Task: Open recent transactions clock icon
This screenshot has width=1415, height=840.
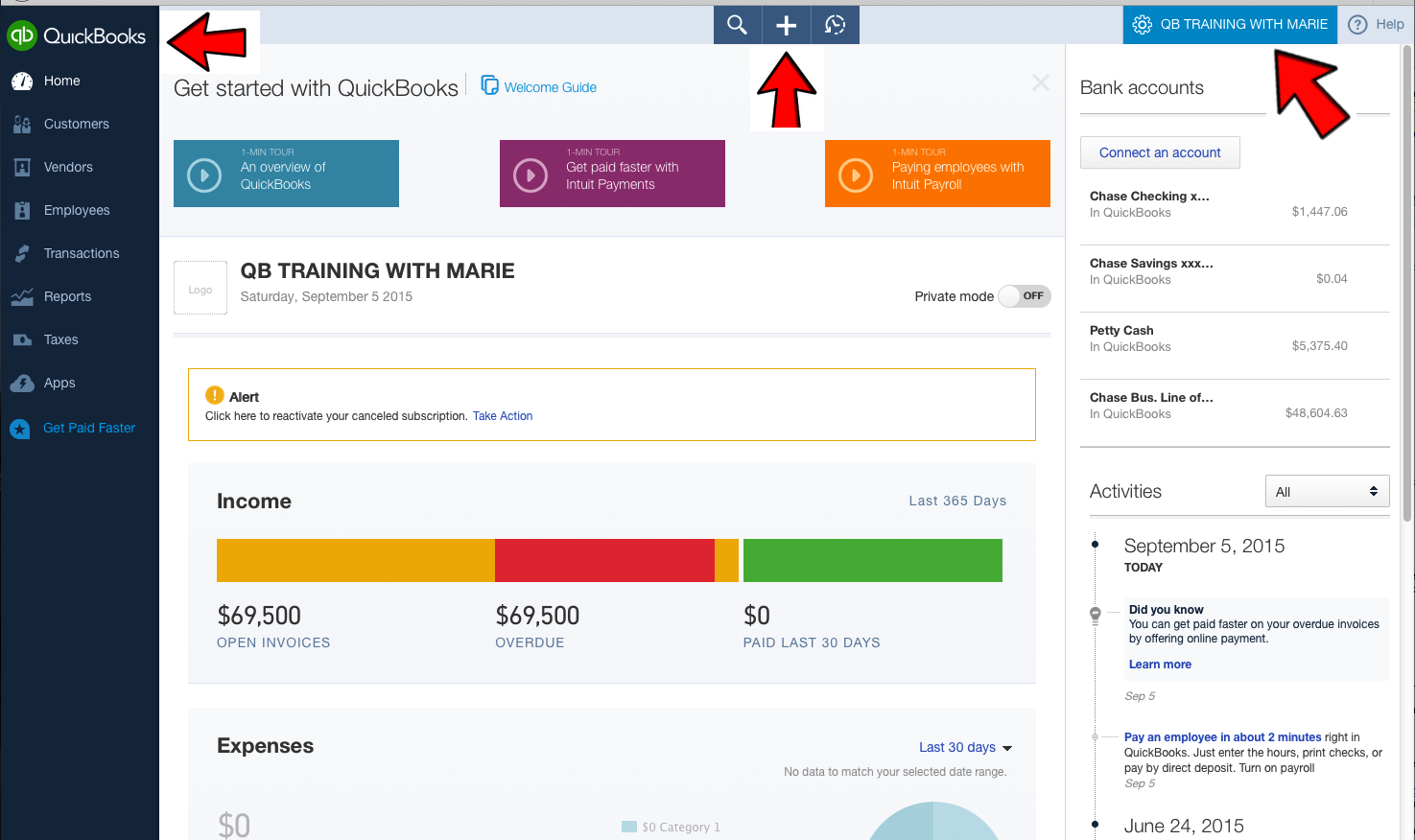Action: tap(836, 25)
